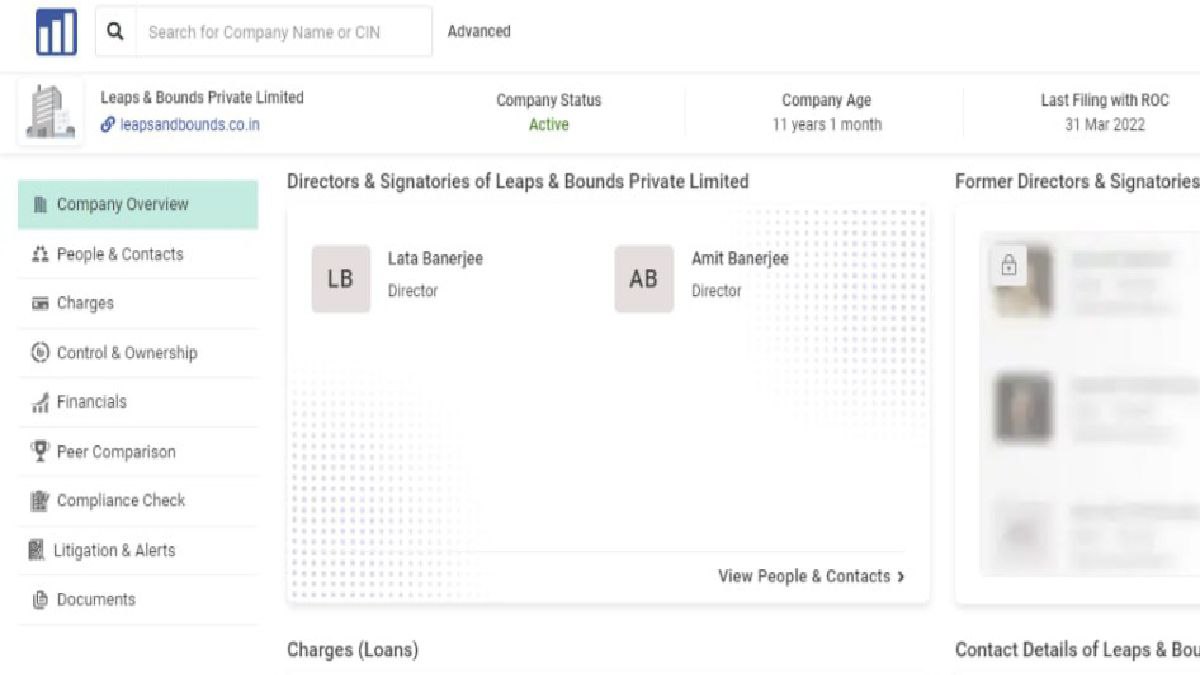This screenshot has height=675, width=1200.
Task: Click the Litigation & Alerts icon
Action: tap(37, 550)
